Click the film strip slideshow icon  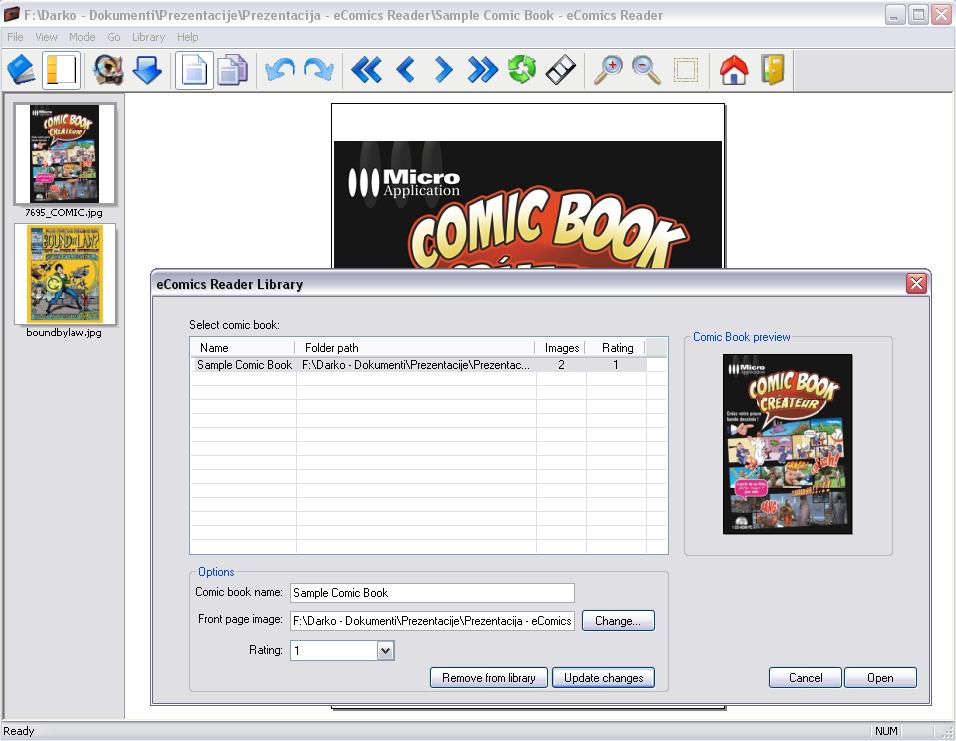(x=560, y=70)
